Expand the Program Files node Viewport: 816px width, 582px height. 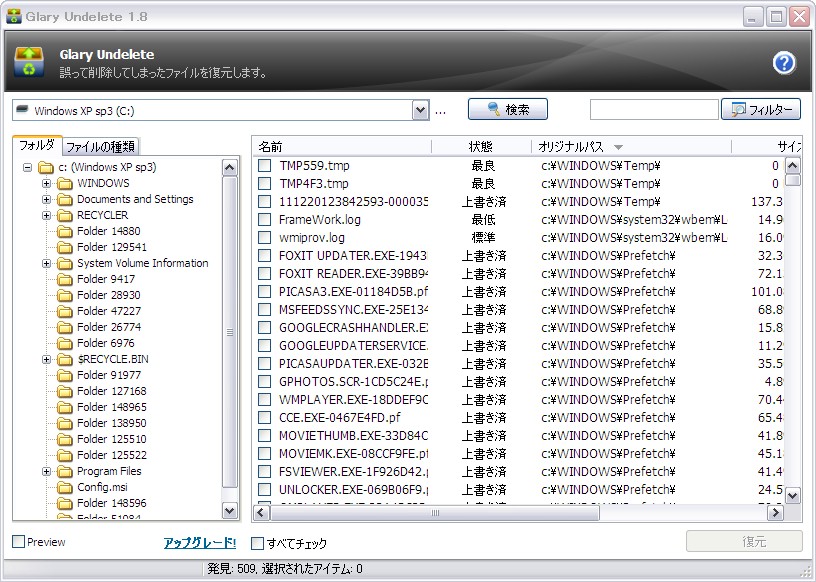[x=46, y=471]
